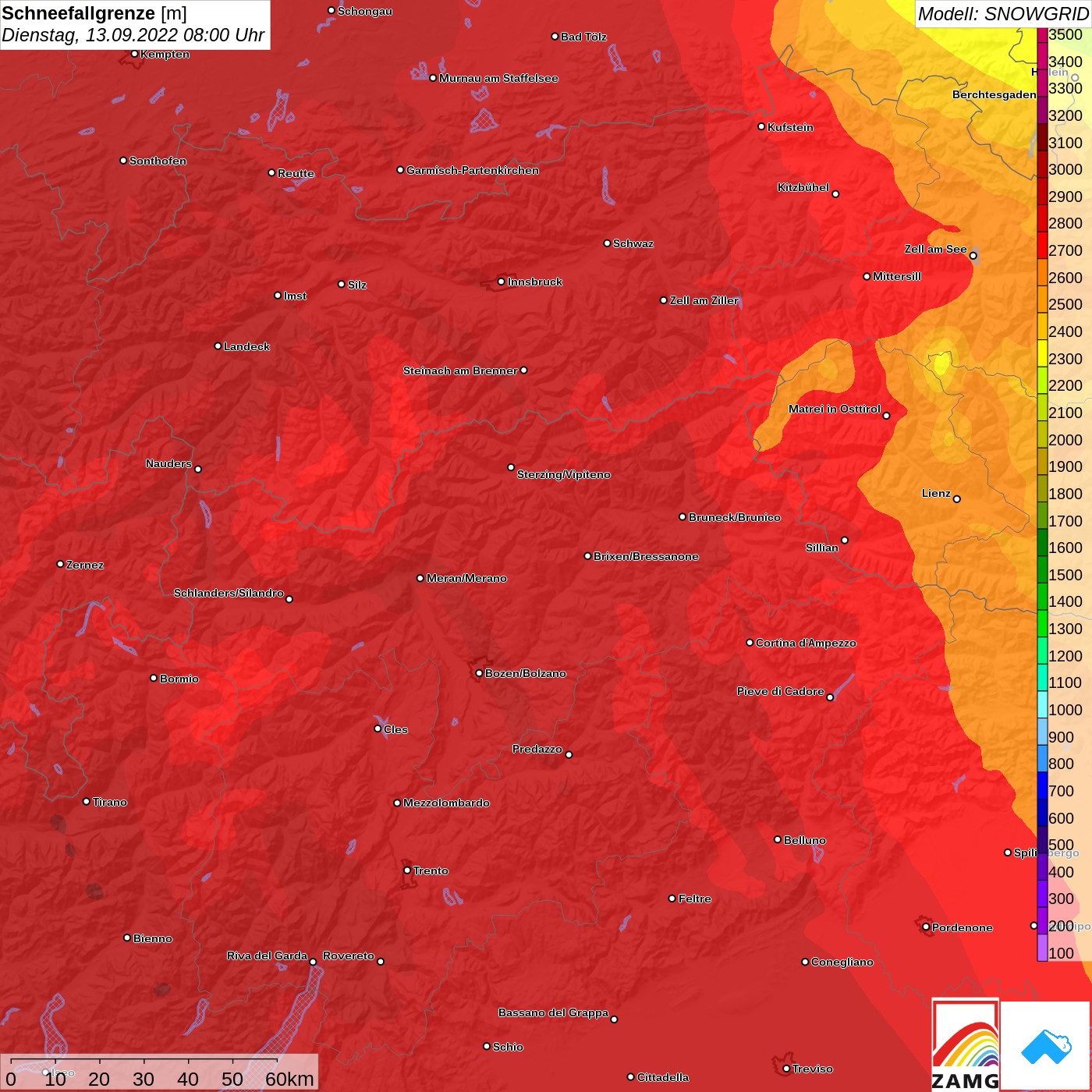Click the Lienz marker dot
The width and height of the screenshot is (1092, 1092).
957,499
